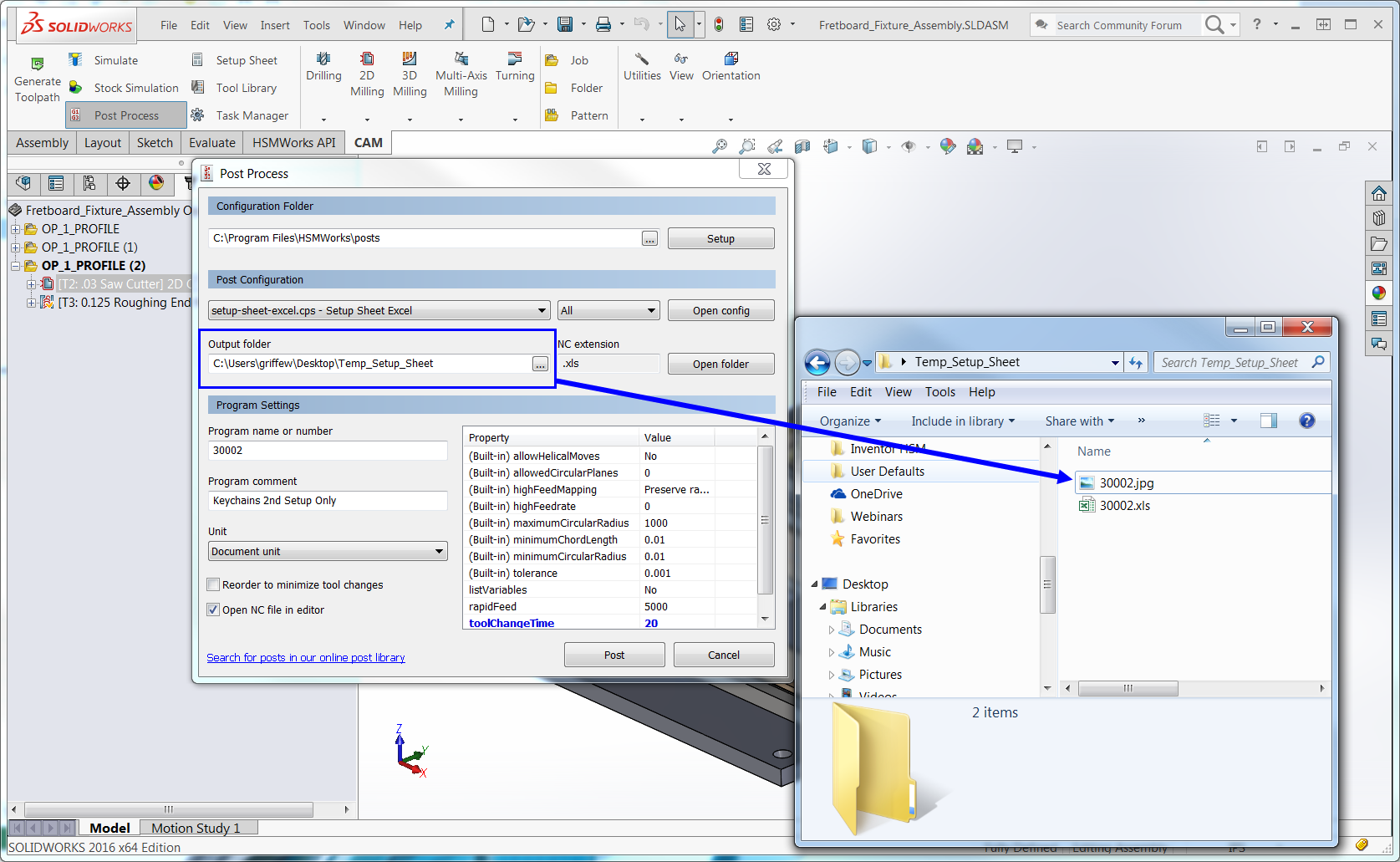The width and height of the screenshot is (1400, 862).
Task: Click the Program comment field
Action: (x=328, y=501)
